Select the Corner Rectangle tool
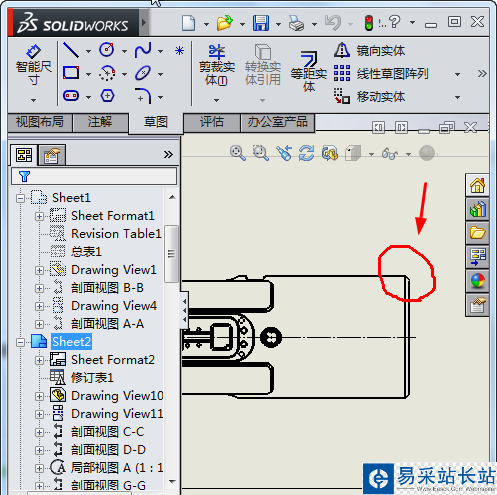Viewport: 497px width, 495px height. (71, 73)
